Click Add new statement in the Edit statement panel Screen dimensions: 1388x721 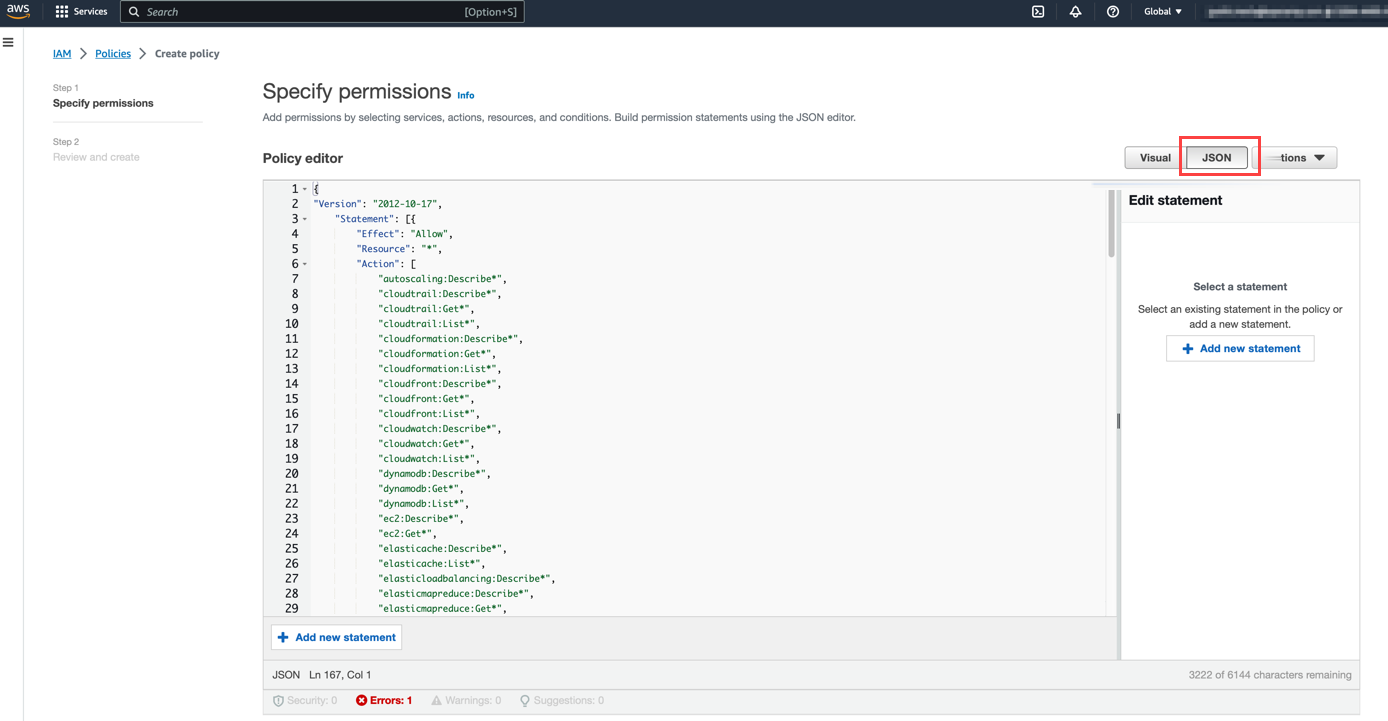[x=1240, y=348]
